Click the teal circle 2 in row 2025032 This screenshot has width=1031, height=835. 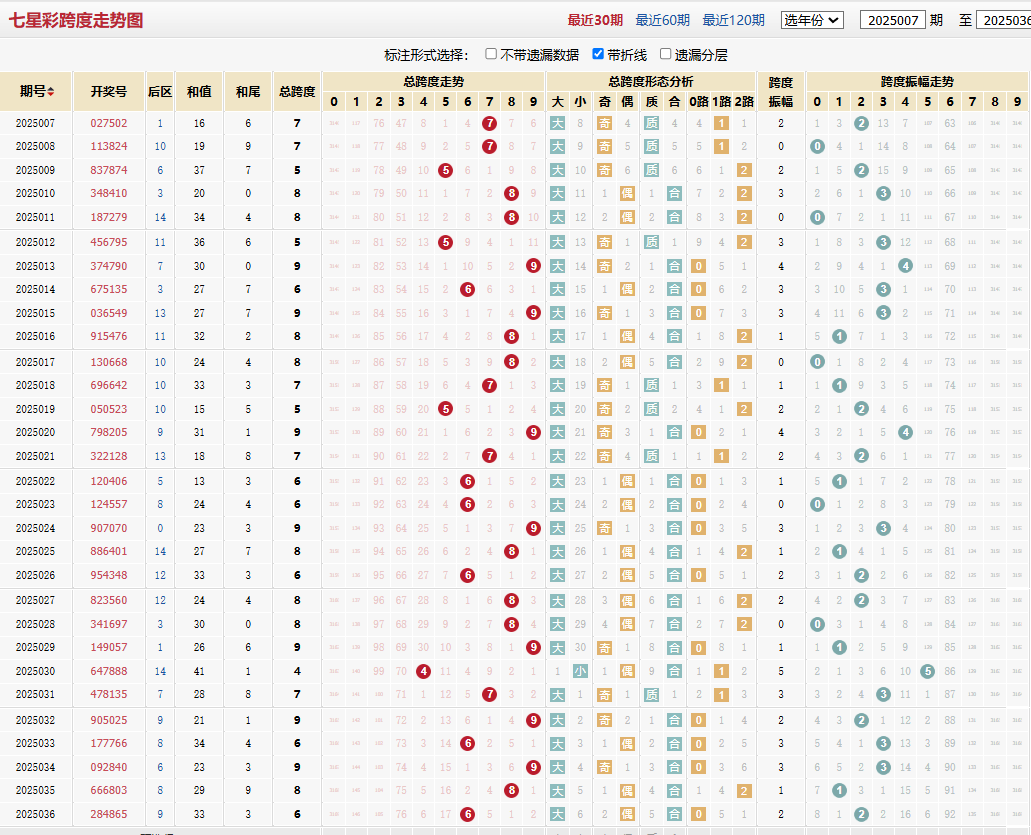tap(861, 721)
